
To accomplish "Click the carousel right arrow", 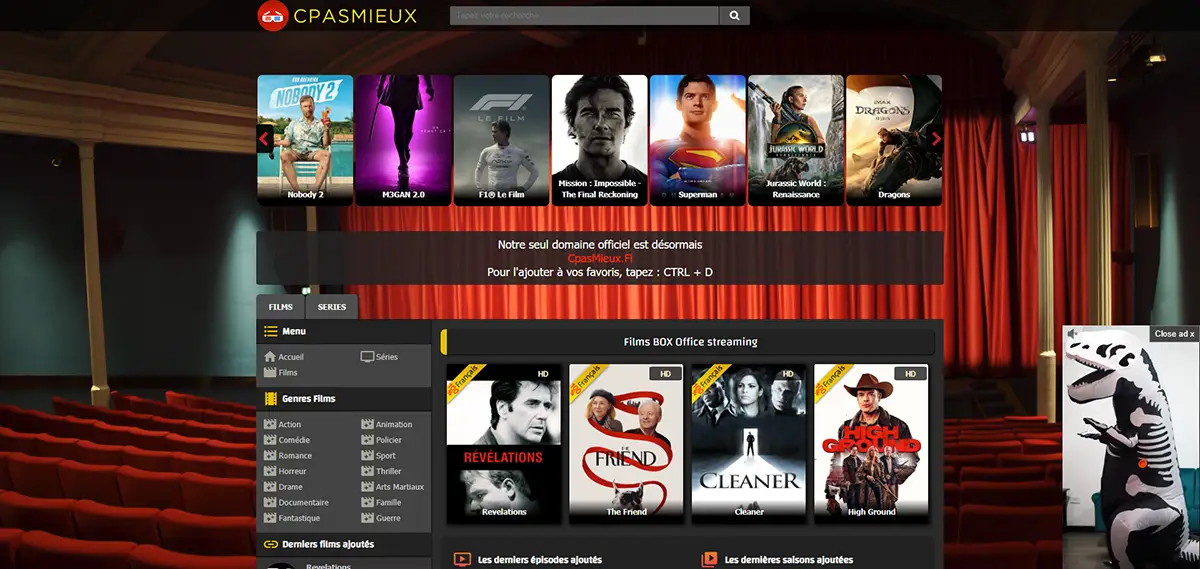I will point(935,139).
